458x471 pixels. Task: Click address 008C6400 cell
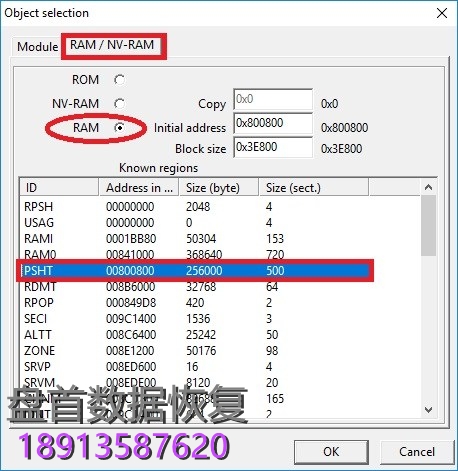(x=131, y=335)
